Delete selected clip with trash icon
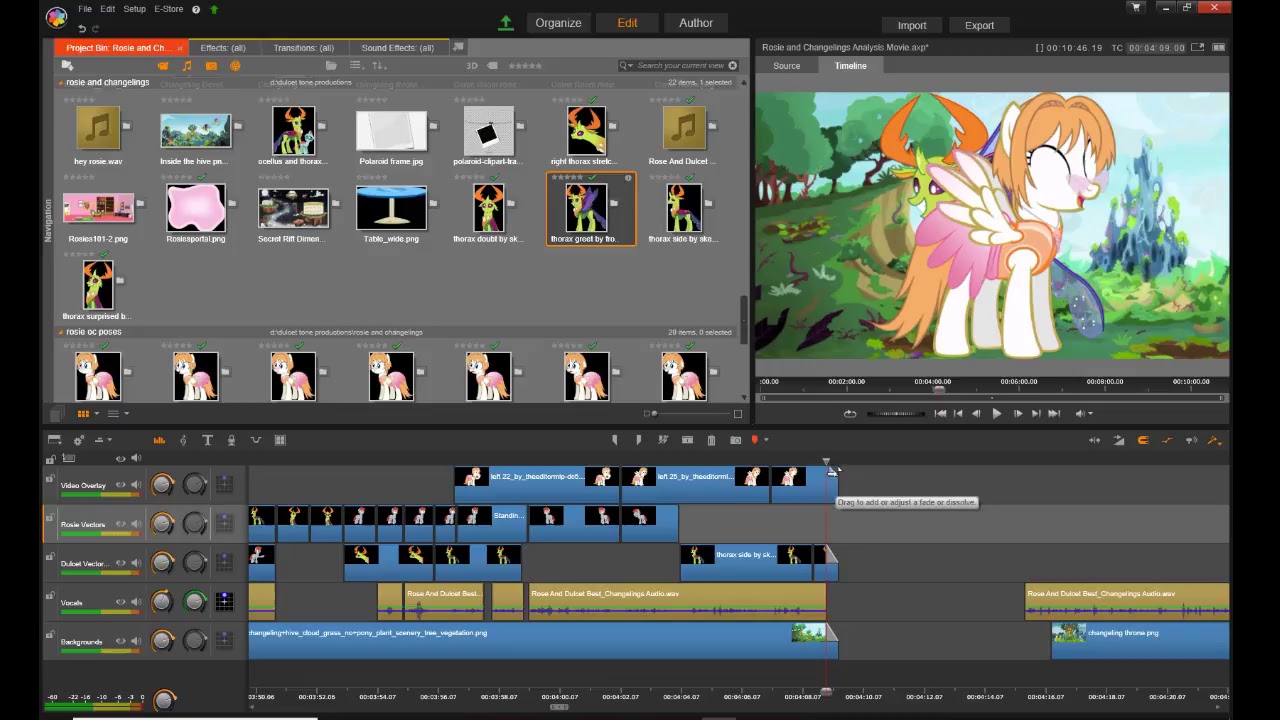Viewport: 1280px width, 720px height. pyautogui.click(x=711, y=440)
